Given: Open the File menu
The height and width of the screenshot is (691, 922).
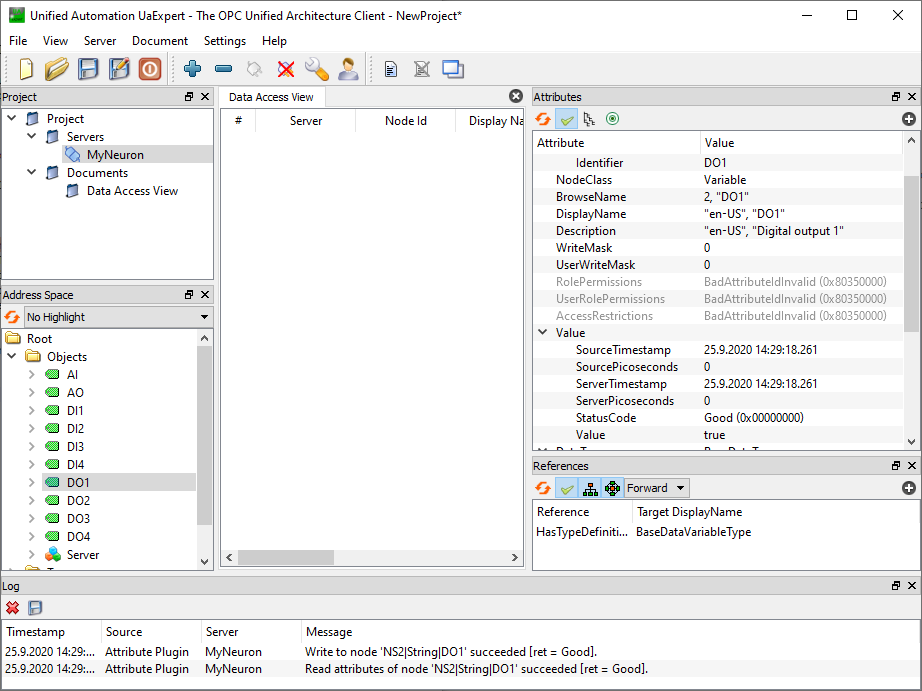Looking at the screenshot, I should (x=18, y=41).
